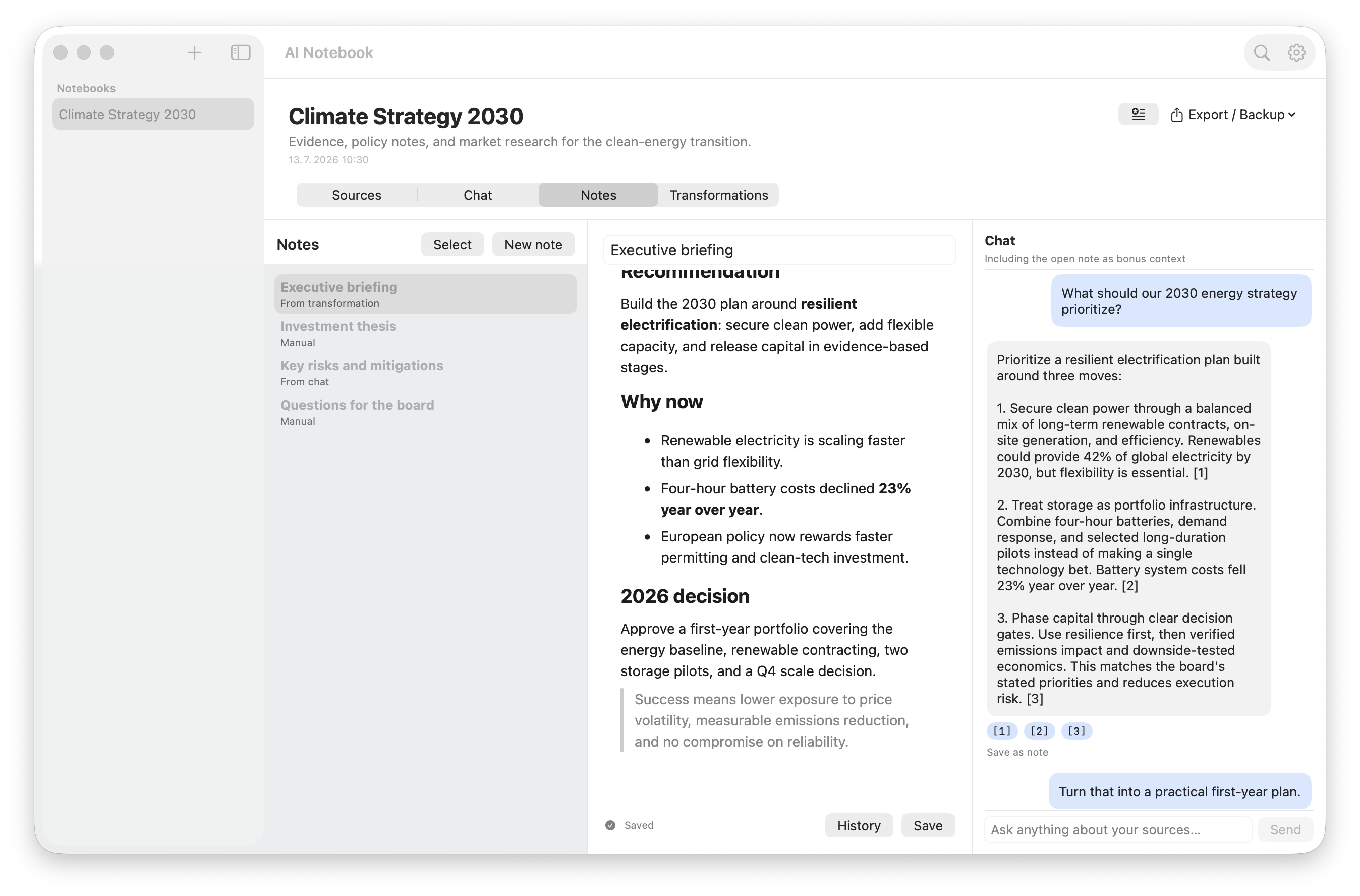The height and width of the screenshot is (896, 1360).
Task: Click the Climate Strategy 2030 page title
Action: (406, 116)
